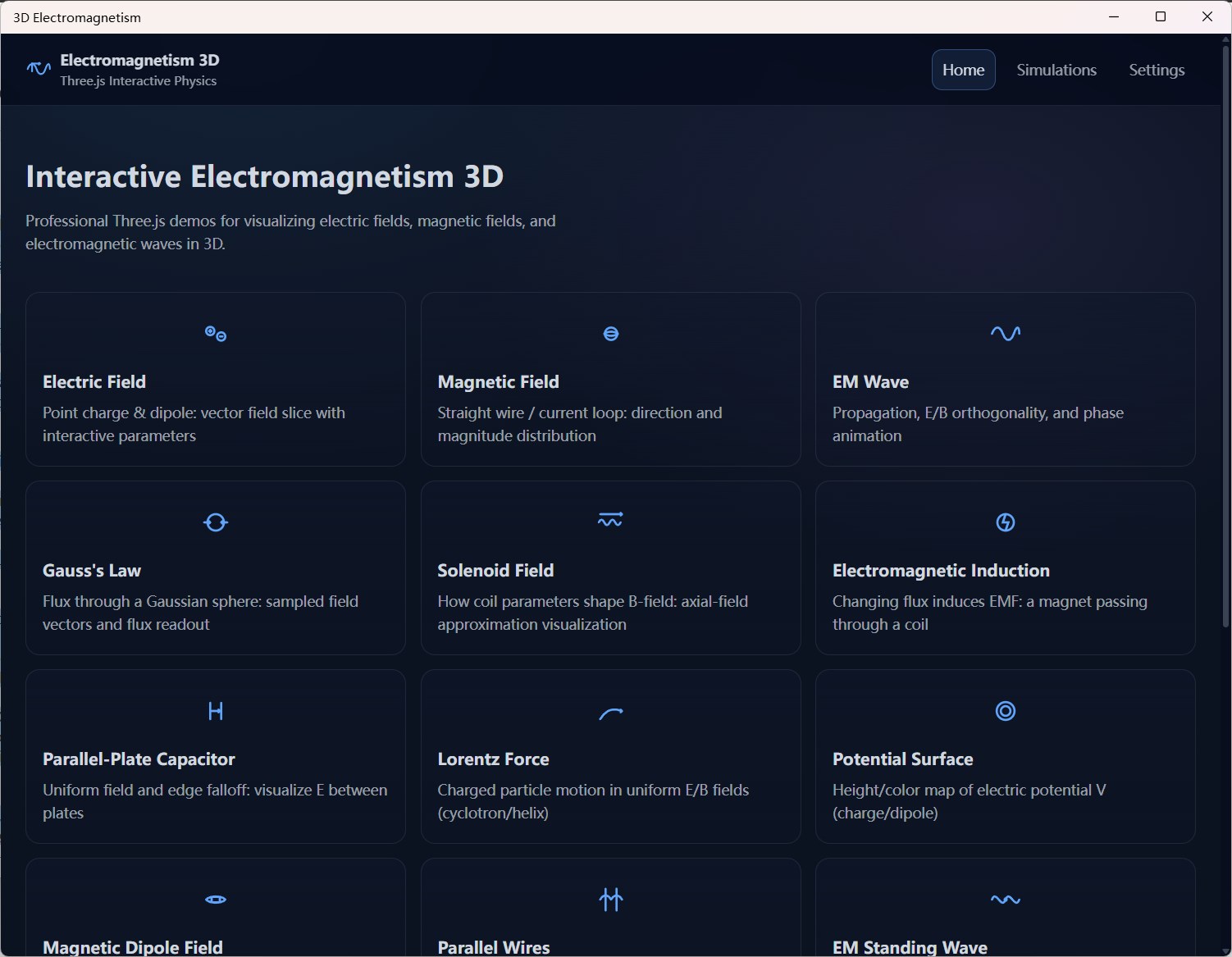1232x957 pixels.
Task: Click the Electric Field point charge icon
Action: [x=215, y=334]
